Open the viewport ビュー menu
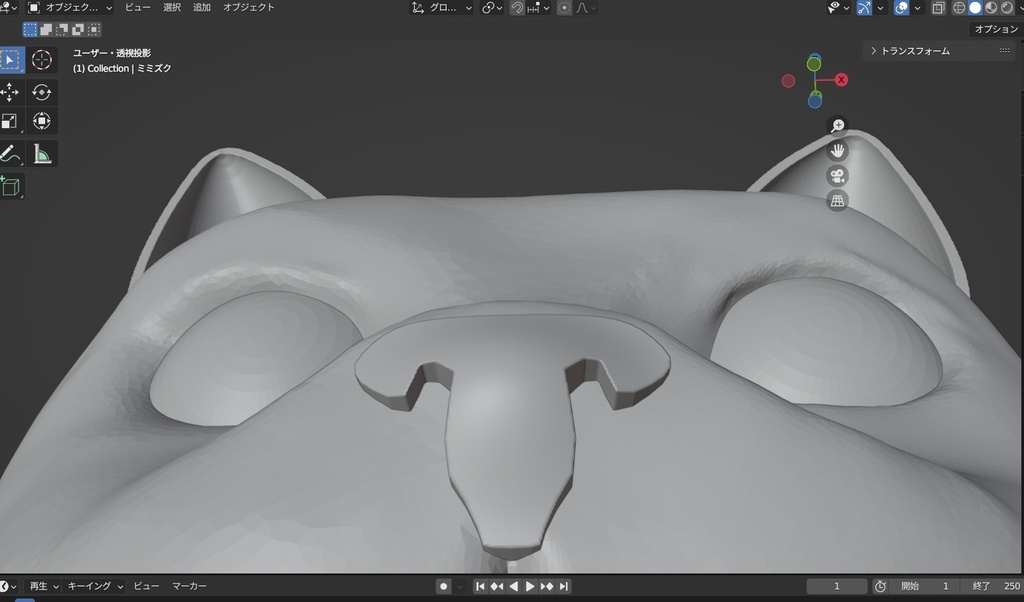The width and height of the screenshot is (1024, 602). click(x=138, y=8)
